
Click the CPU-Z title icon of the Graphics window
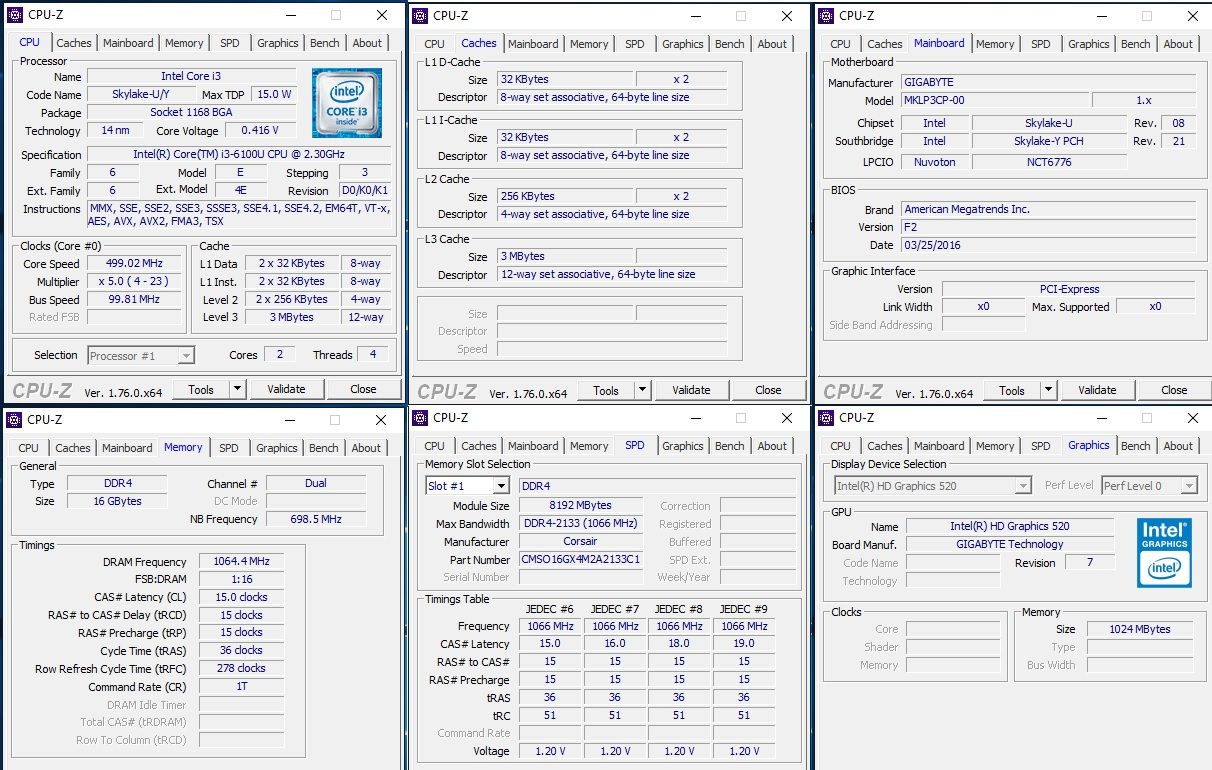(827, 418)
